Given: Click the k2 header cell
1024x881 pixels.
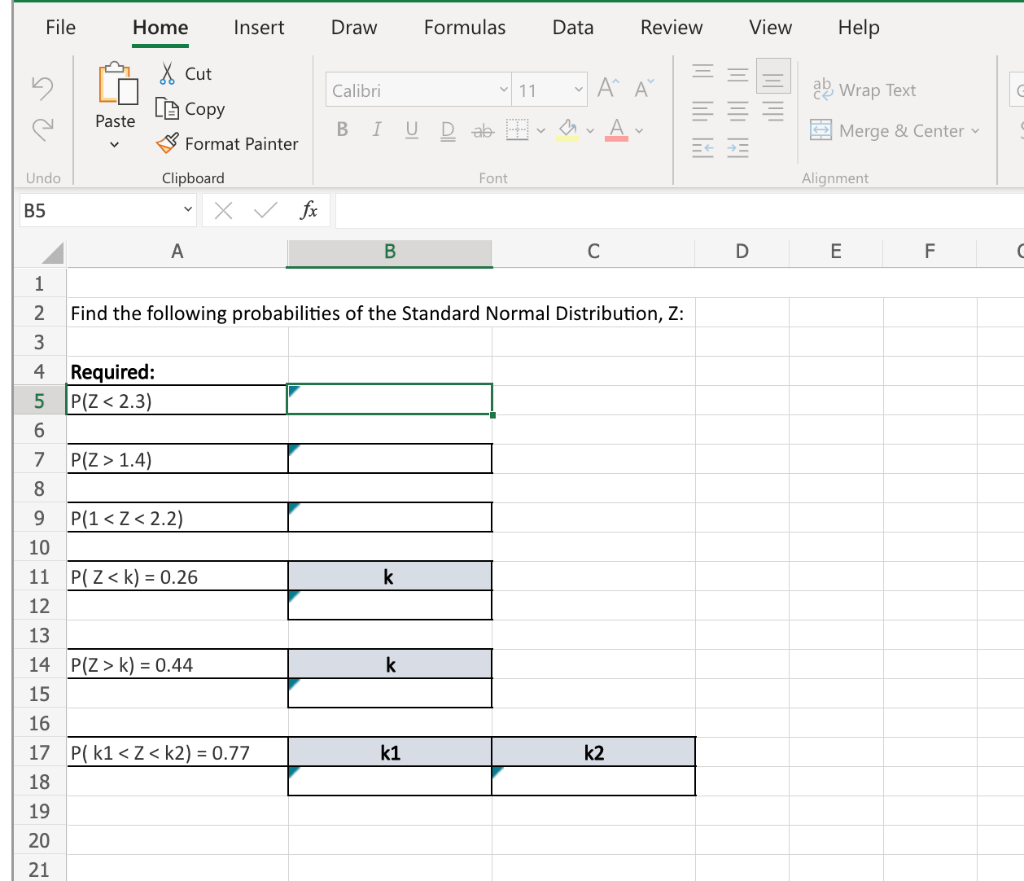Looking at the screenshot, I should coord(593,752).
